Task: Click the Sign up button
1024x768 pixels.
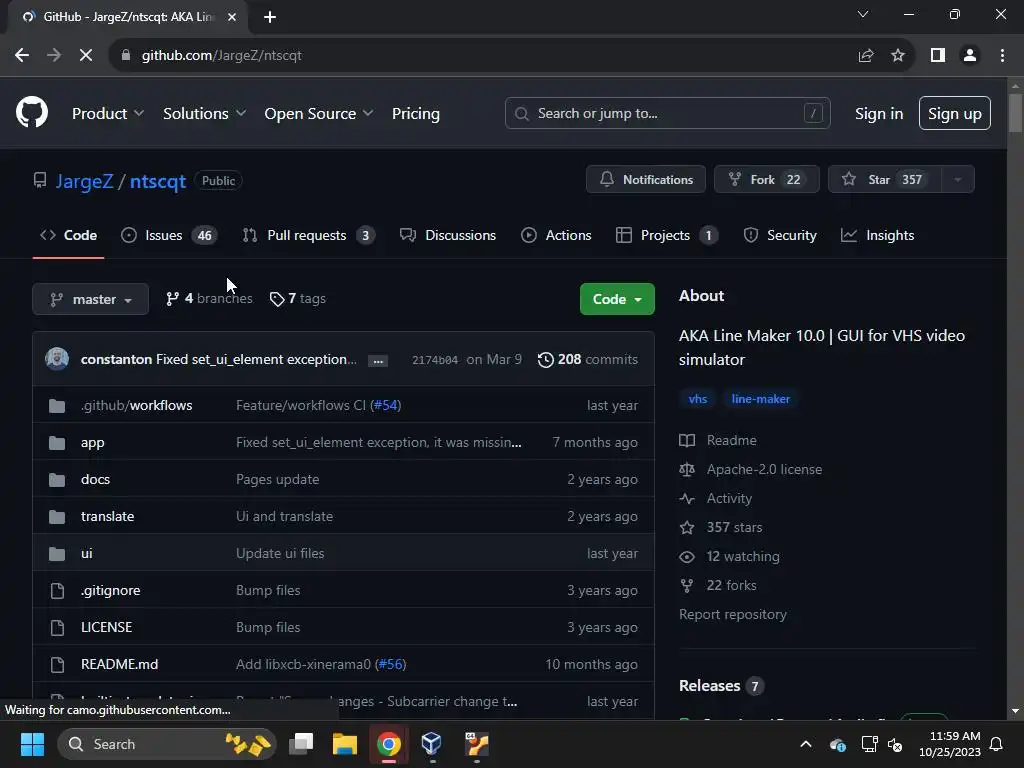Action: click(955, 114)
